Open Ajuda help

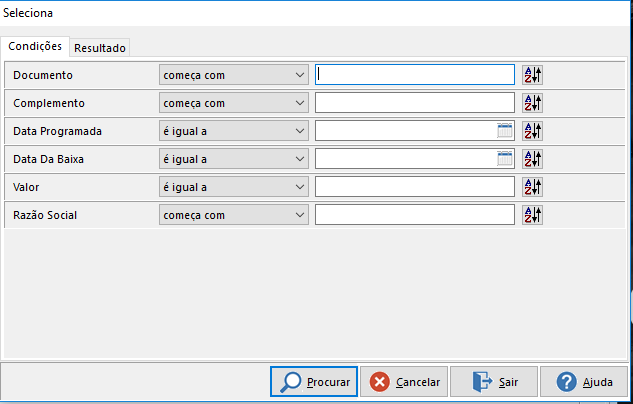(x=584, y=382)
